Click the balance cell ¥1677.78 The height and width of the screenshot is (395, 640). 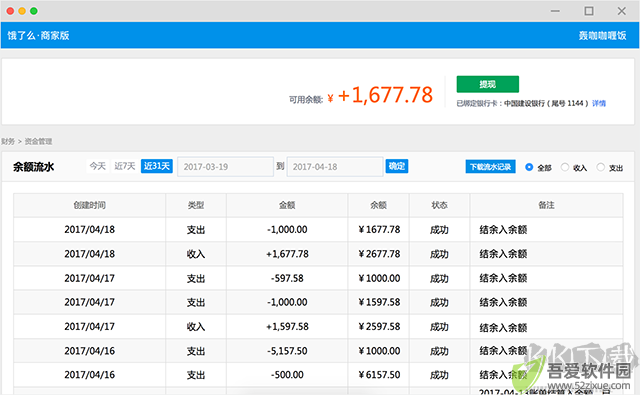379,230
